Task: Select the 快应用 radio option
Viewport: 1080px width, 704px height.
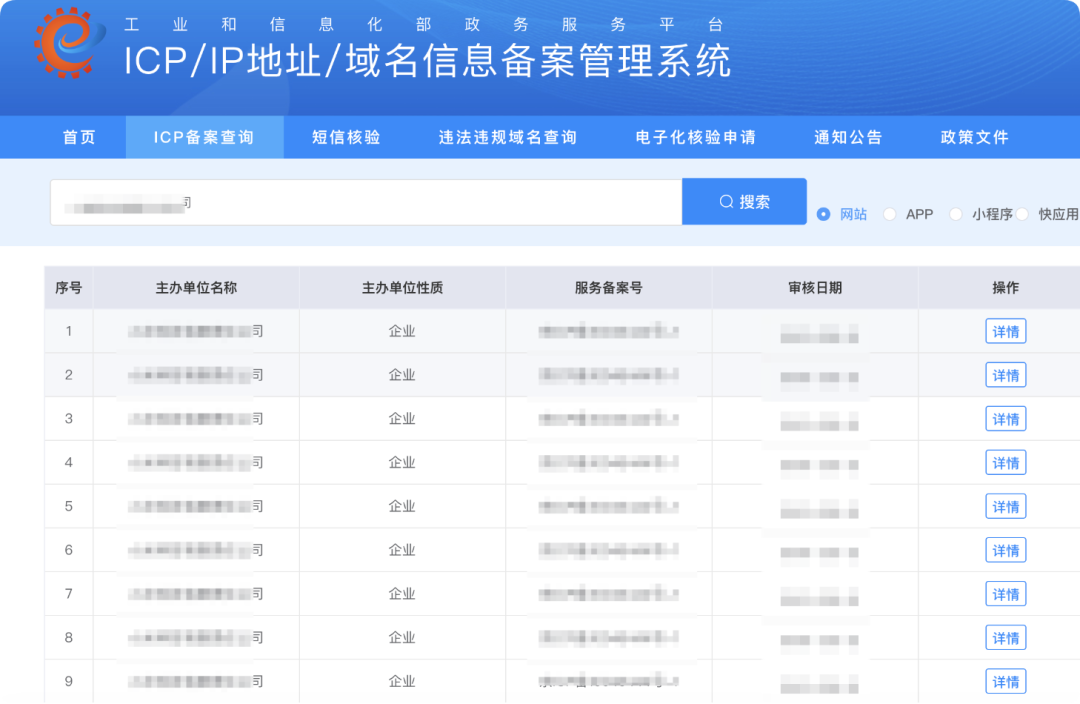Action: (1022, 214)
